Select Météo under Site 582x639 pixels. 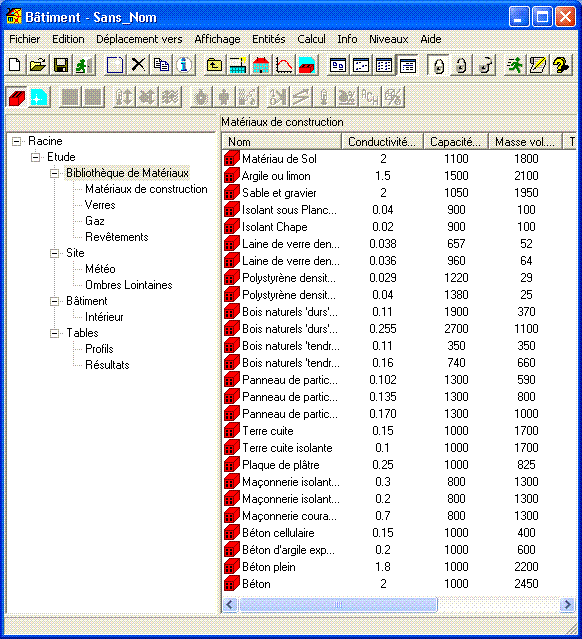tap(100, 269)
